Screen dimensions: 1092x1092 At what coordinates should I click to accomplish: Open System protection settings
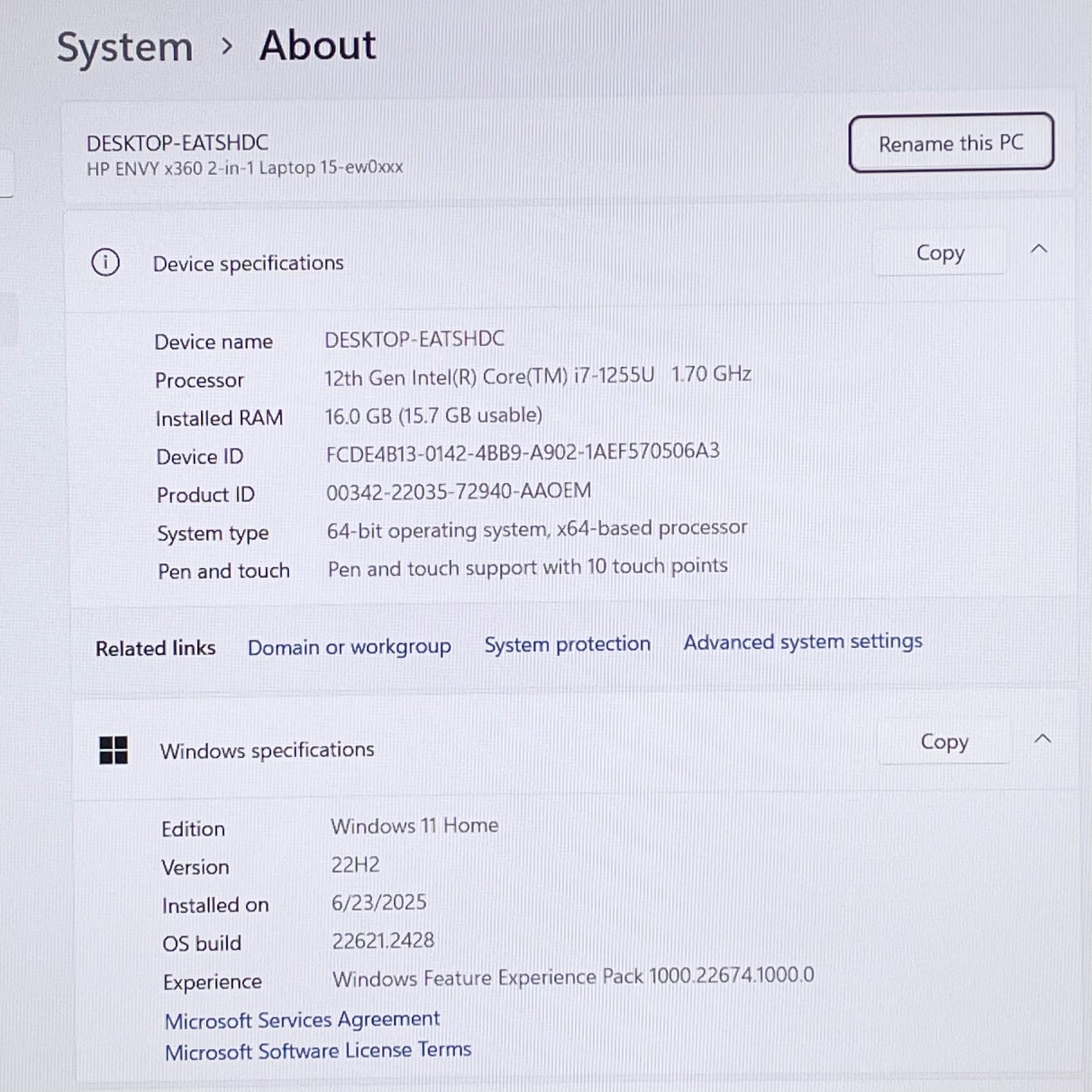[566, 644]
